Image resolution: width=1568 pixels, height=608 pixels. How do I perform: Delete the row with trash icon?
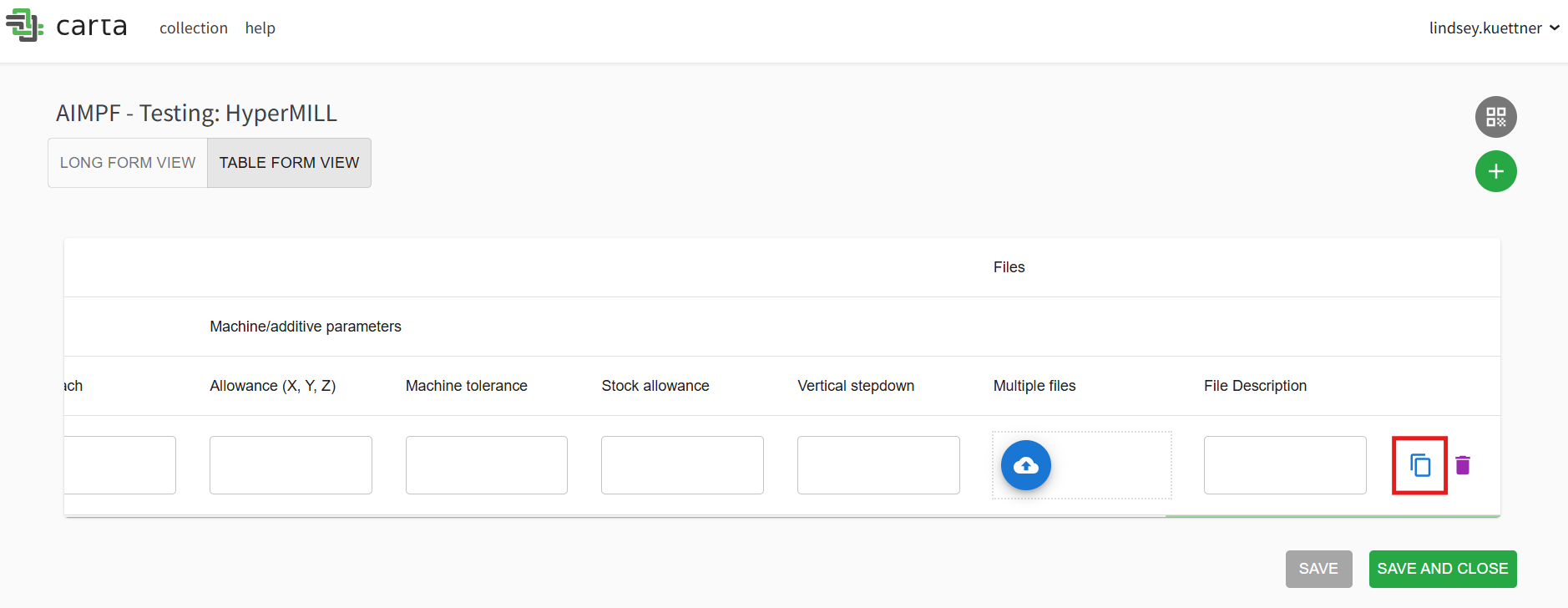click(x=1462, y=465)
